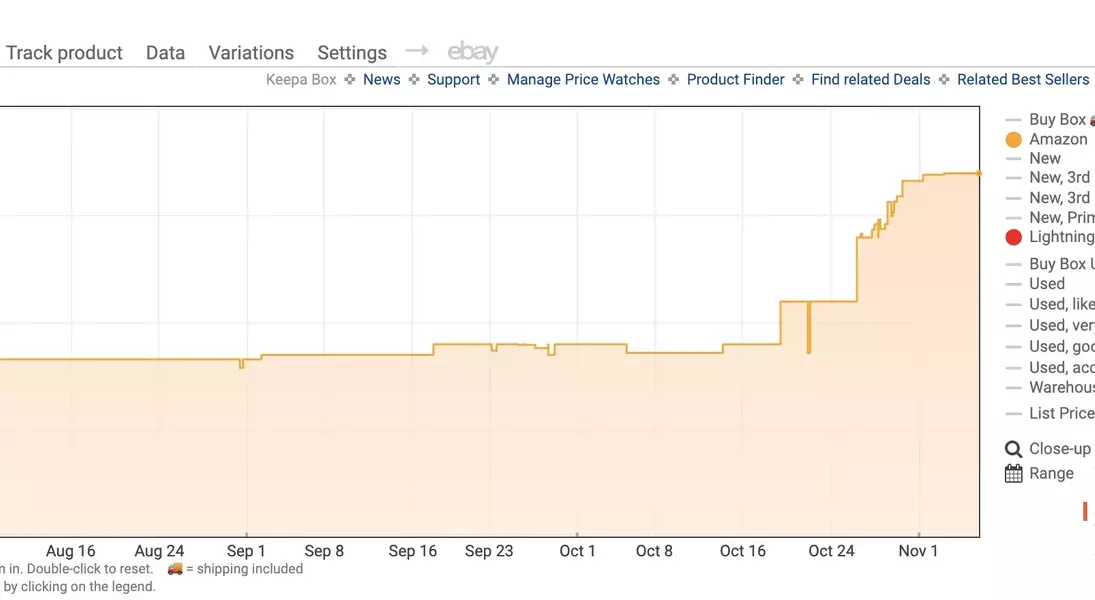Enable the Buy Box series in legend

pos(1056,119)
